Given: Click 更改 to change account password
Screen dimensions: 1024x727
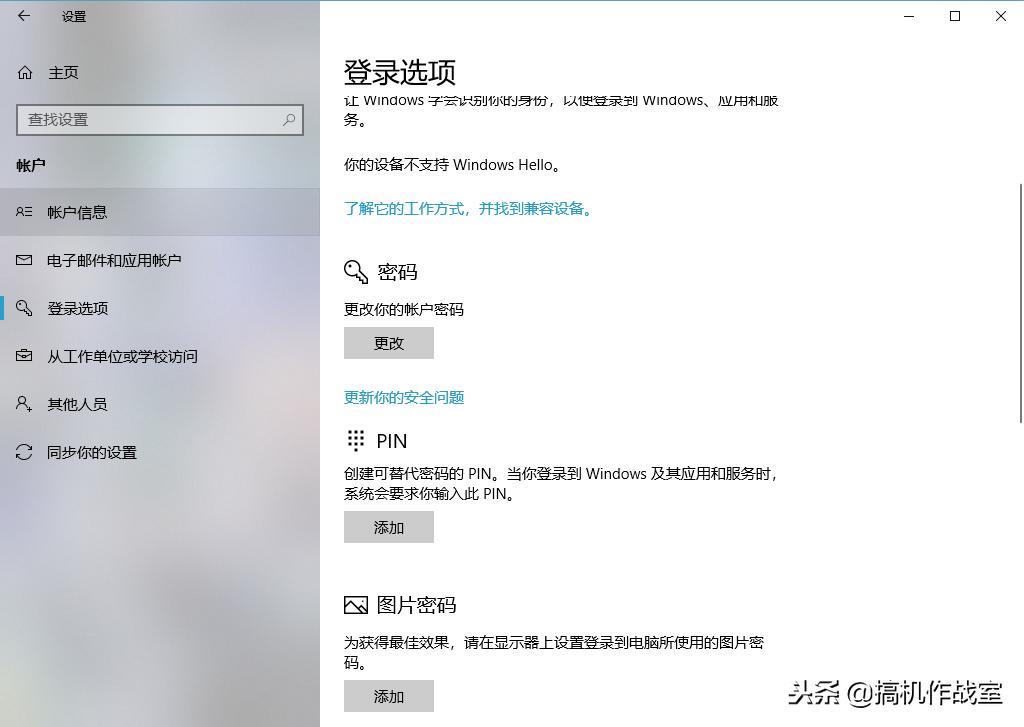Looking at the screenshot, I should [388, 343].
